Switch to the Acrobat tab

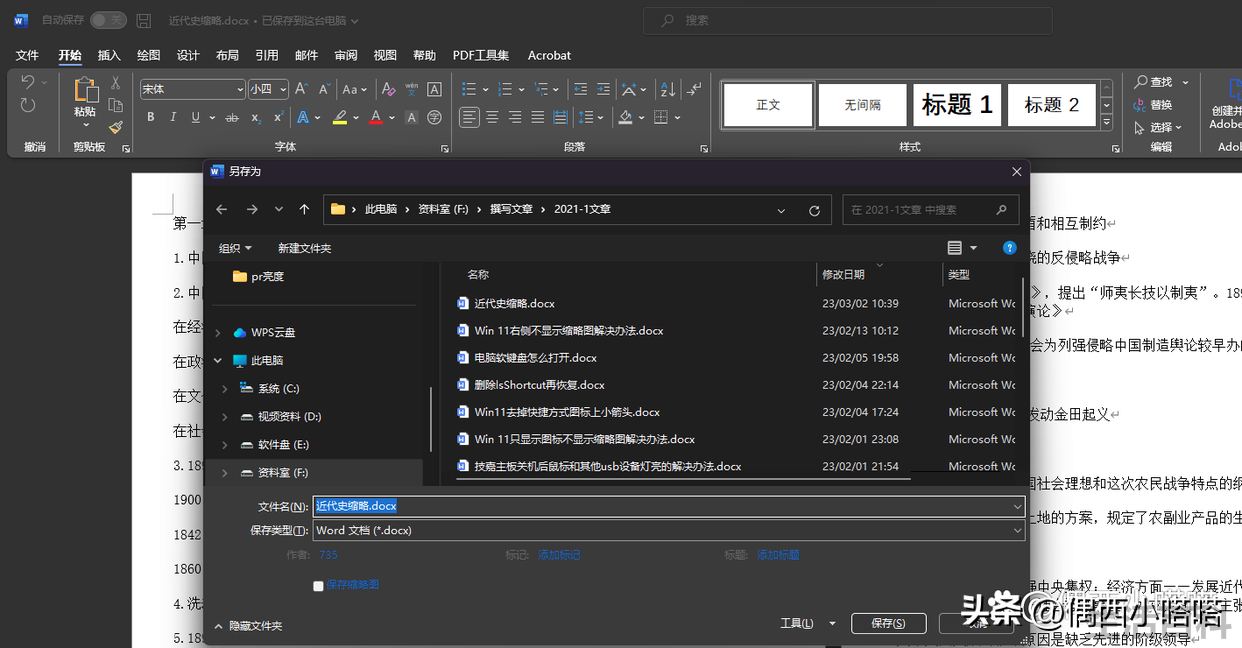(549, 55)
